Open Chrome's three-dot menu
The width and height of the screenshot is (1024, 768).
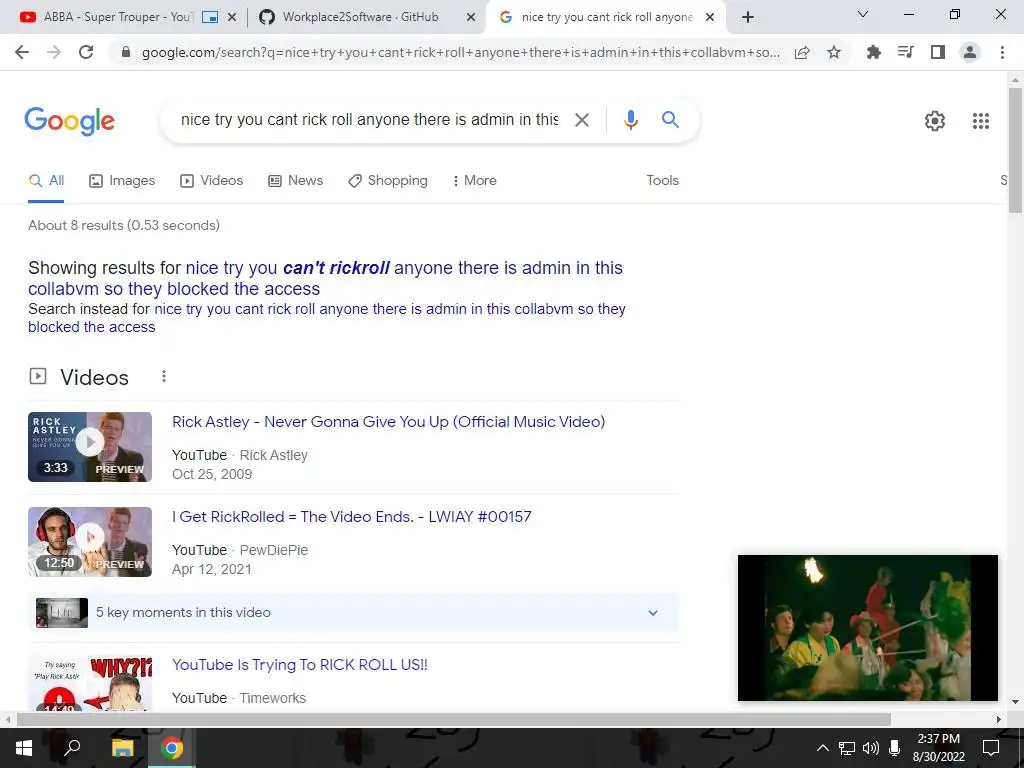1002,52
